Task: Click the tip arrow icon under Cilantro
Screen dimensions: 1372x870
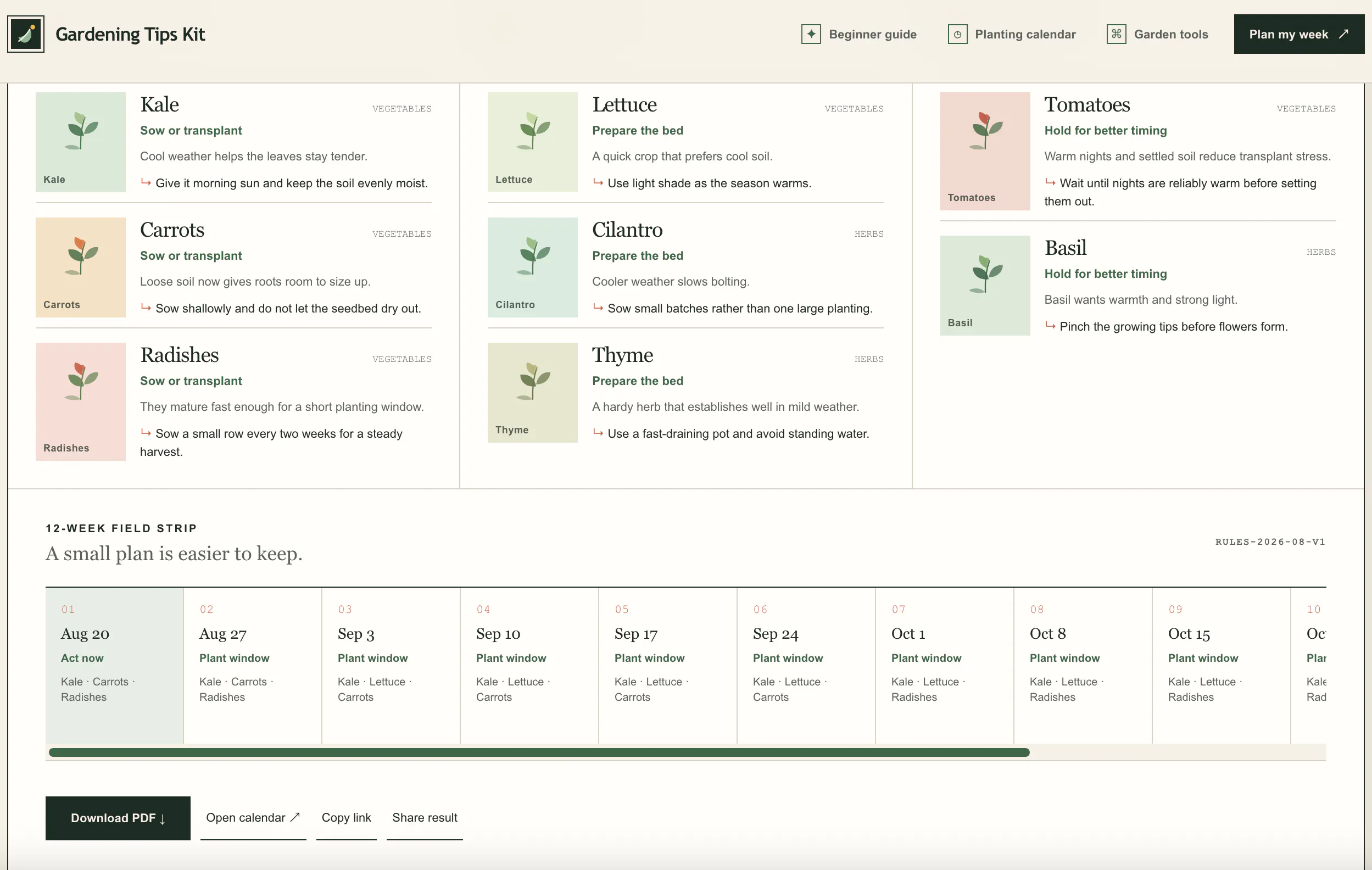Action: [598, 308]
